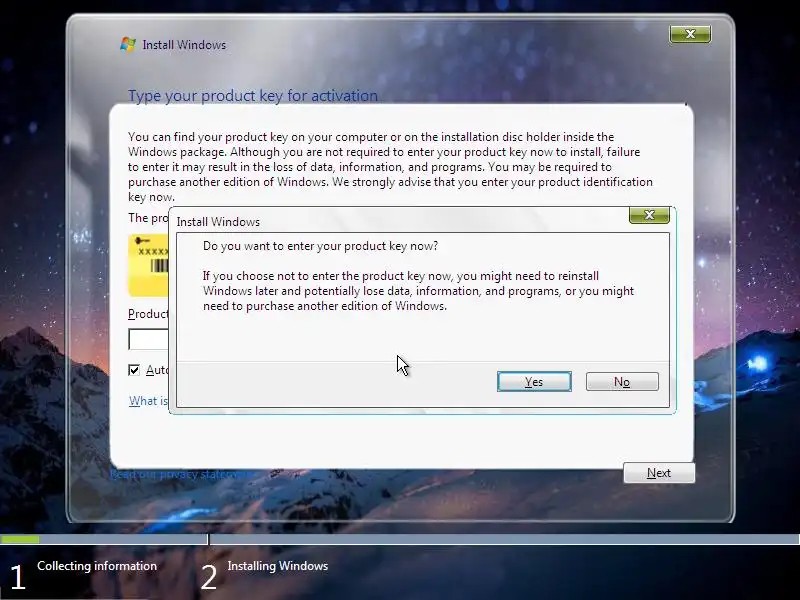
Task: Click the step number 1 at the bottom
Action: [17, 577]
